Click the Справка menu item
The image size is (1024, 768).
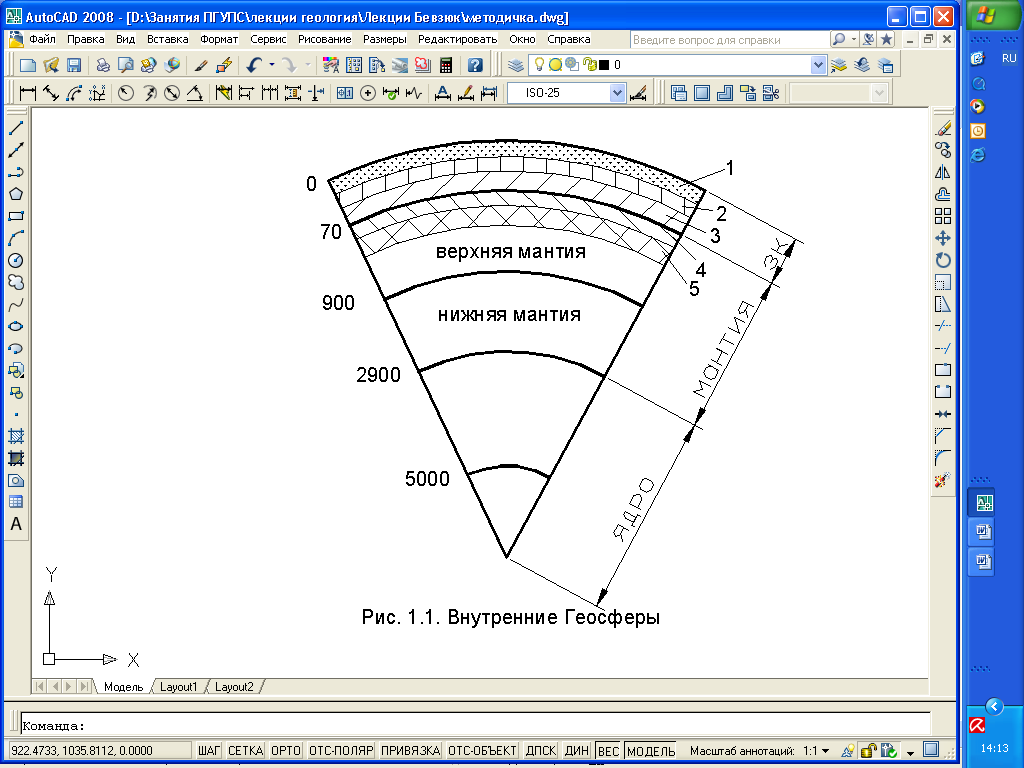[x=569, y=39]
